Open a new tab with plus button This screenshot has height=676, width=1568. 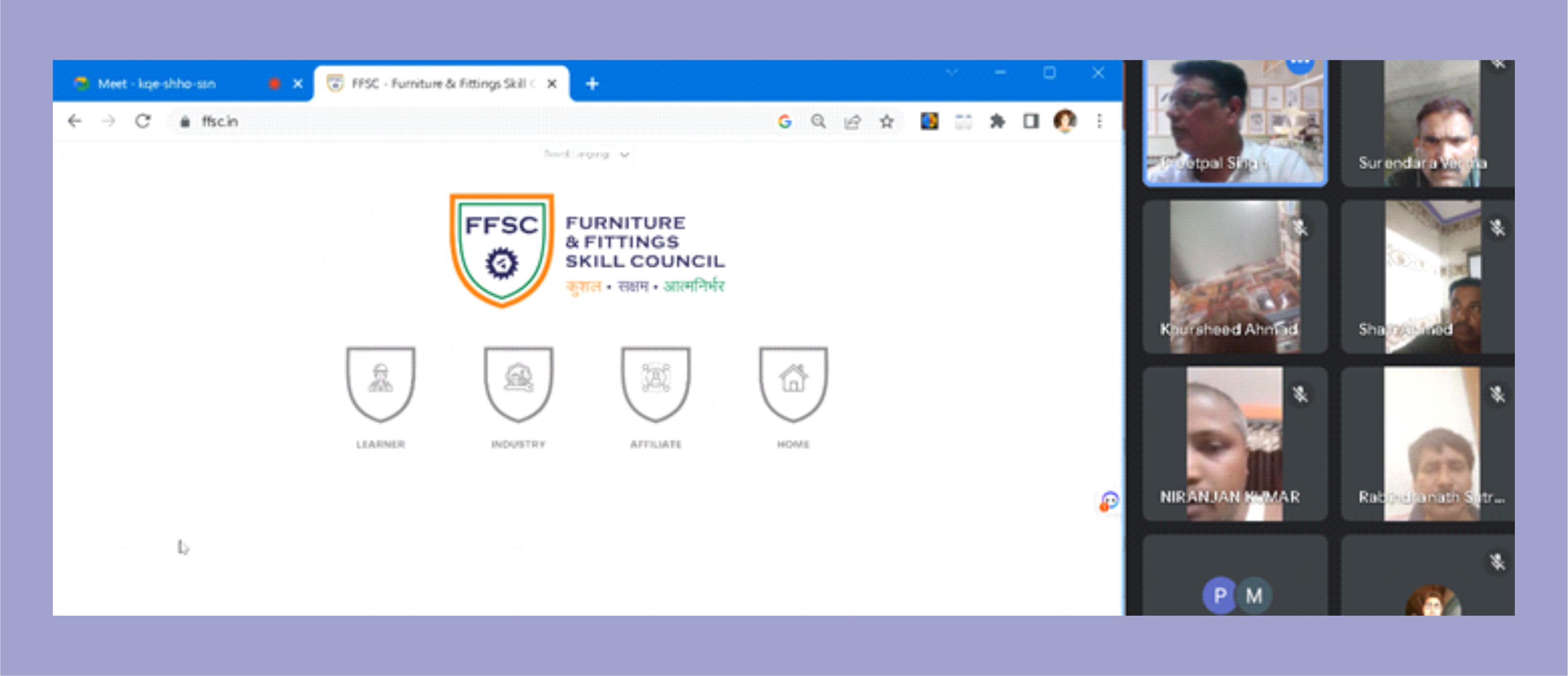[591, 84]
